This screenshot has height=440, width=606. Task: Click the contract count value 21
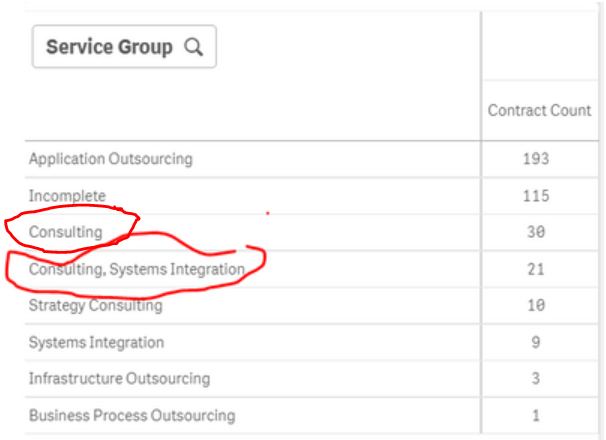536,269
